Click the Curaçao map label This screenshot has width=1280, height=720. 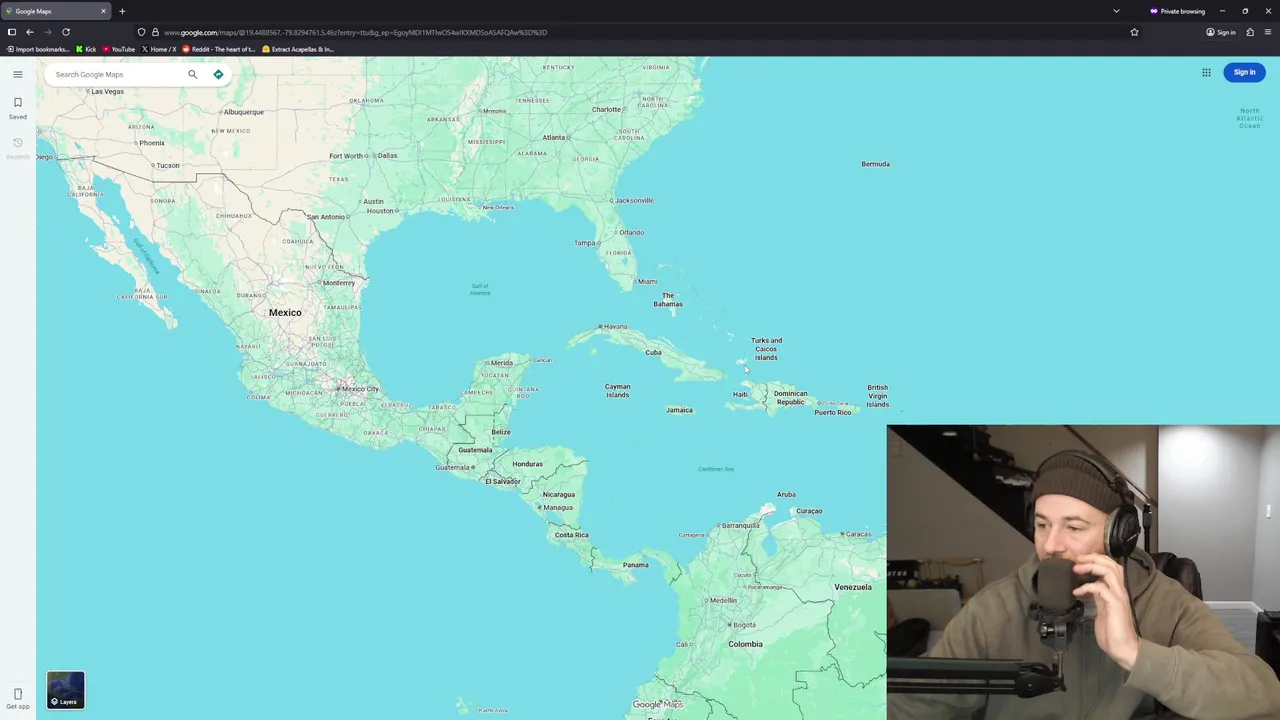[809, 511]
